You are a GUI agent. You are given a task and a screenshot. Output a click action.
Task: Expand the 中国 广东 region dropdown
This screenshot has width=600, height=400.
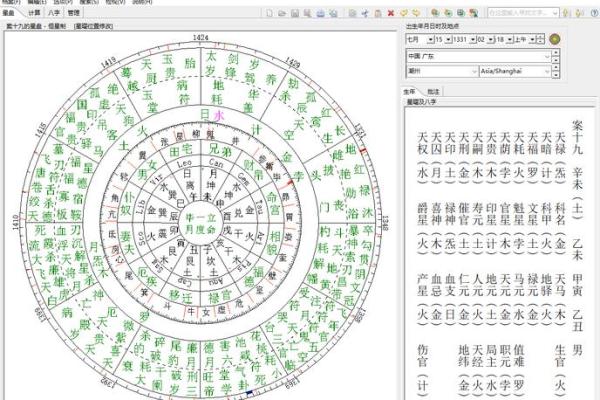coord(547,56)
